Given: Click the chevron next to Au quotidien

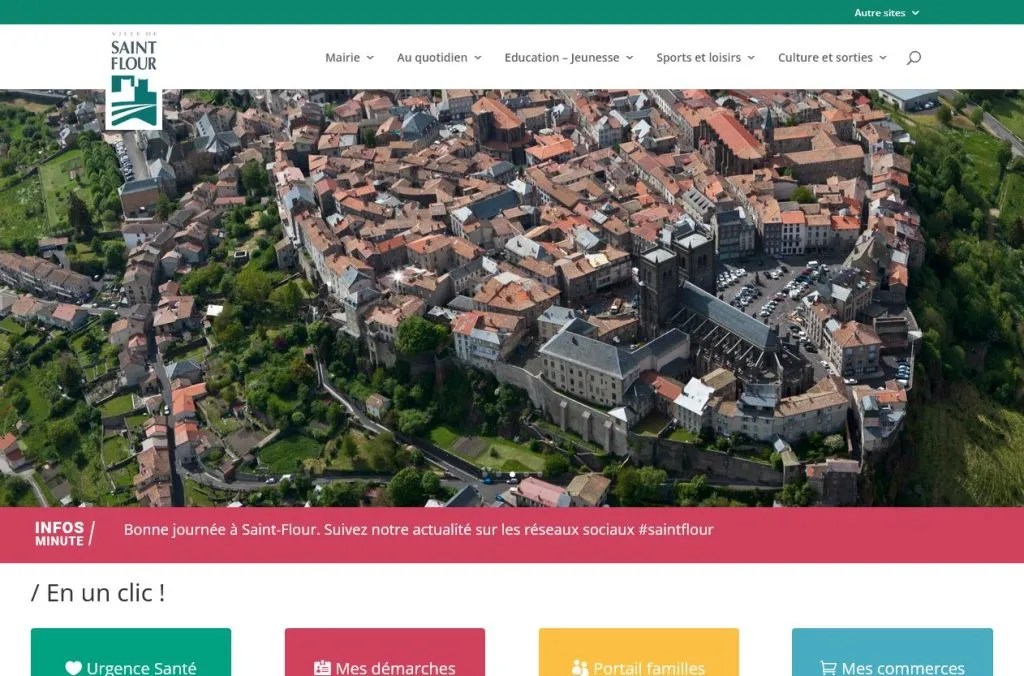Looking at the screenshot, I should (478, 58).
